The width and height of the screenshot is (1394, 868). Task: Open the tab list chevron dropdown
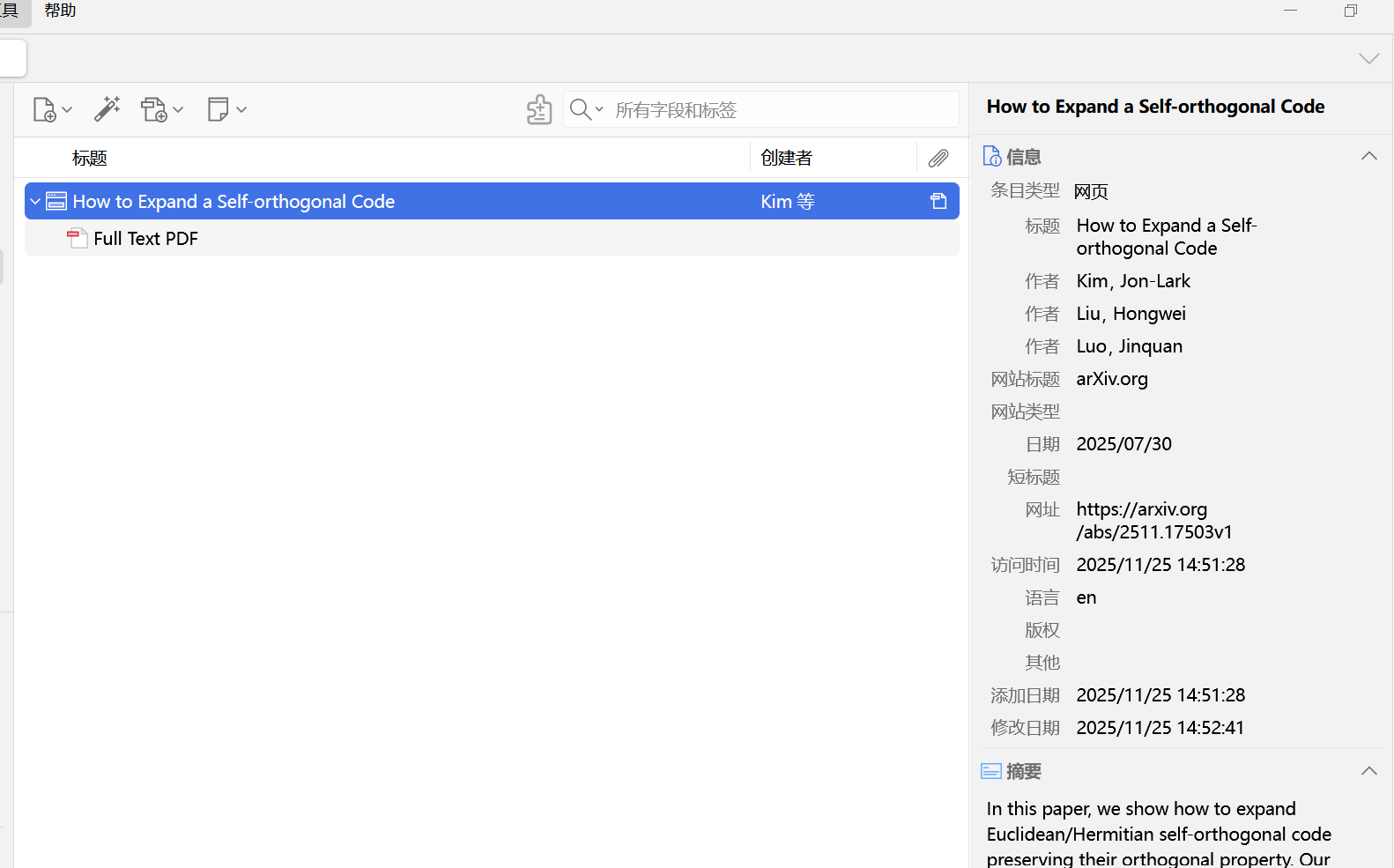point(1368,59)
